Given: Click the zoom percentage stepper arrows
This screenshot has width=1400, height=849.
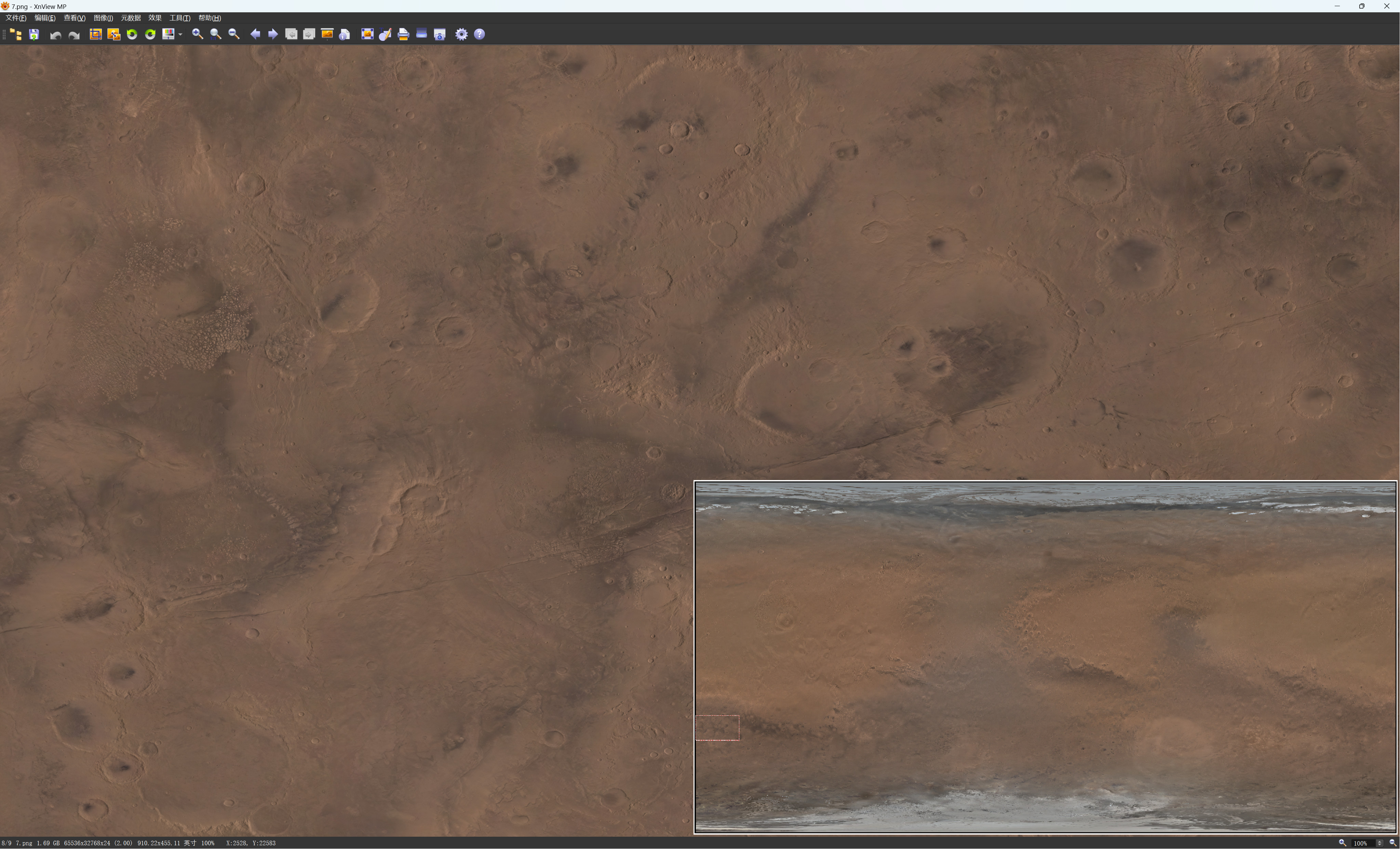Looking at the screenshot, I should pos(1379,843).
